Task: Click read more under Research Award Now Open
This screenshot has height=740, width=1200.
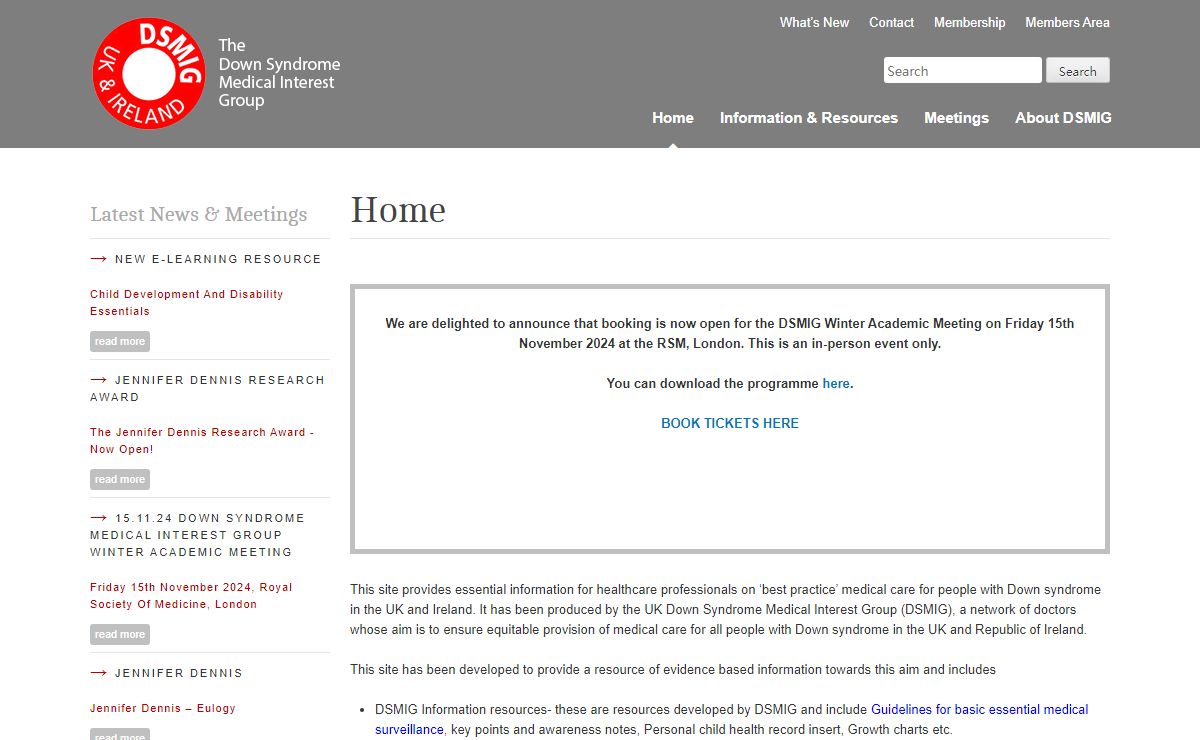Action: (120, 479)
